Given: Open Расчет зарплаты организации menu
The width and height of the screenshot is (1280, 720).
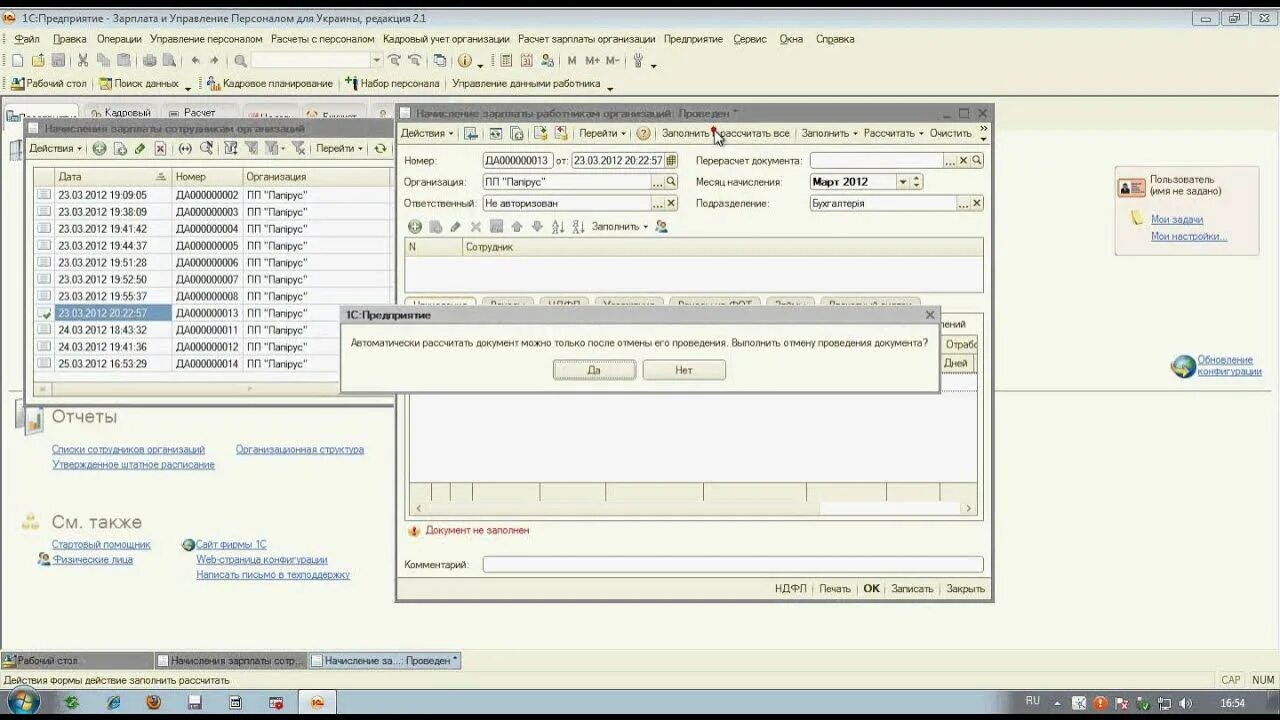Looking at the screenshot, I should [587, 39].
